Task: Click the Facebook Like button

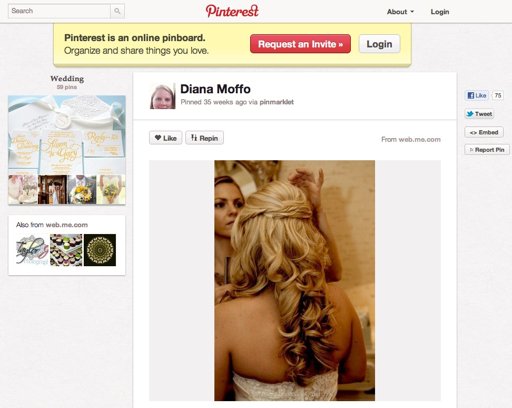Action: tap(477, 96)
